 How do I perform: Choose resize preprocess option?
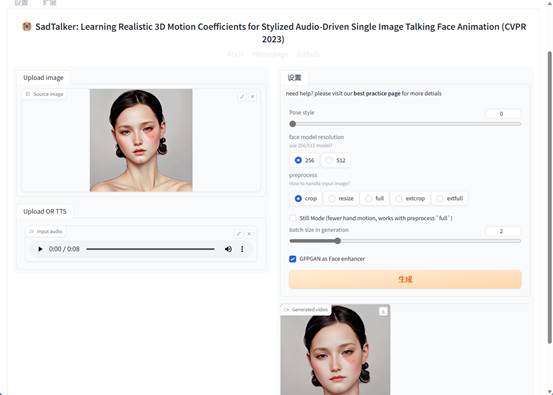(341, 198)
